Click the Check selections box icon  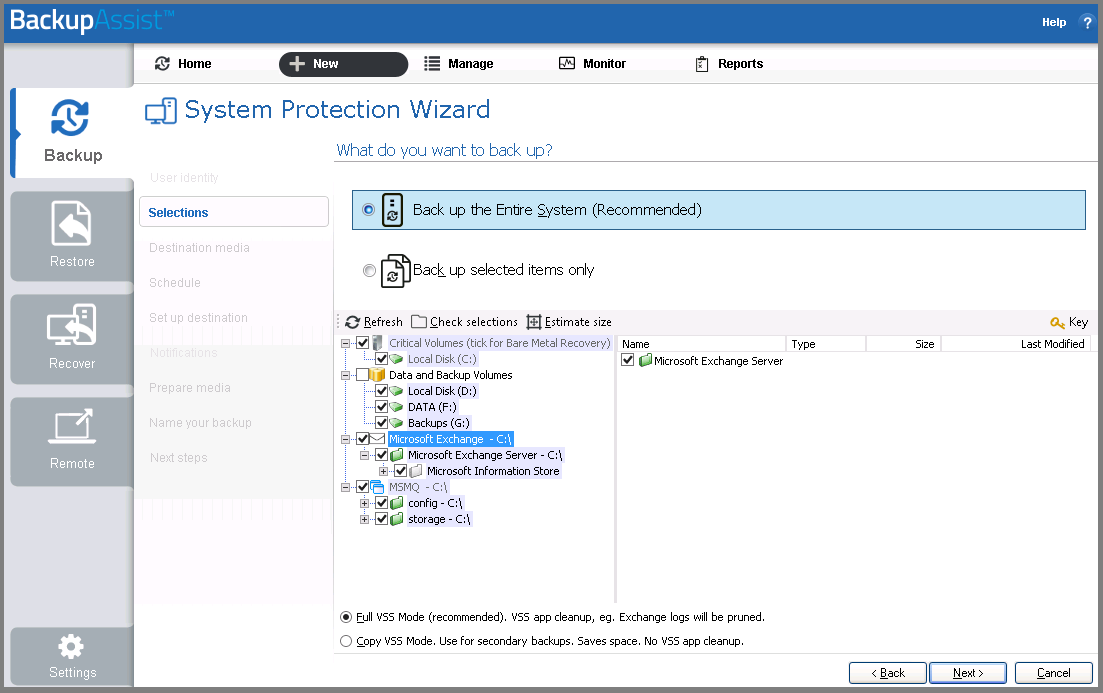[x=419, y=322]
